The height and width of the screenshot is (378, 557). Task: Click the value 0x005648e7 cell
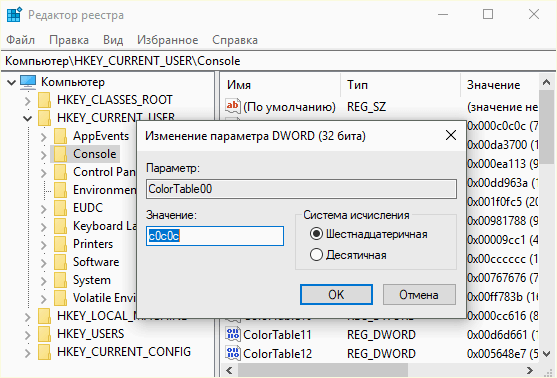tap(502, 353)
